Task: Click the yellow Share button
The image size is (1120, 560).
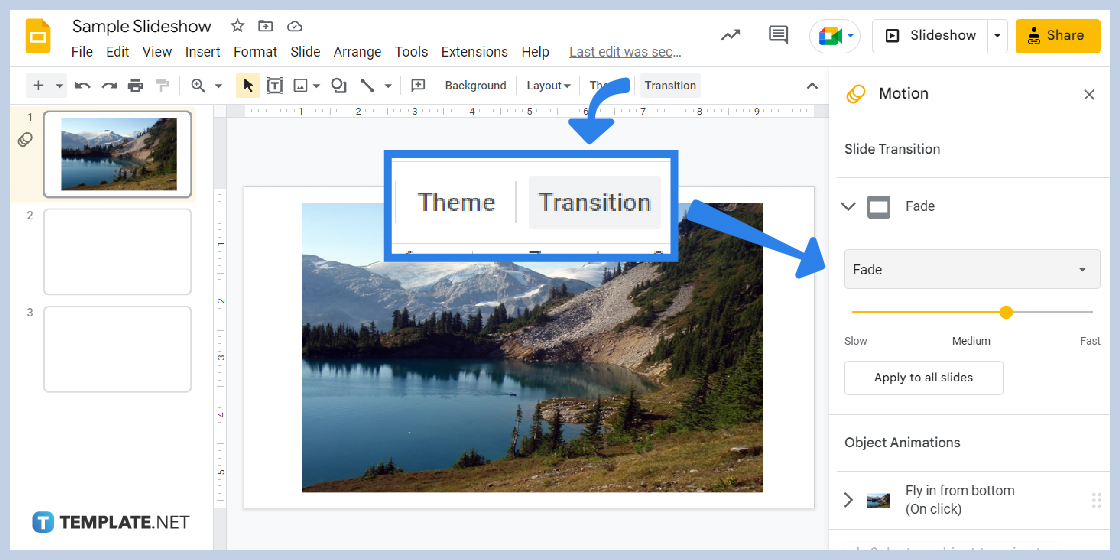Action: click(x=1058, y=36)
